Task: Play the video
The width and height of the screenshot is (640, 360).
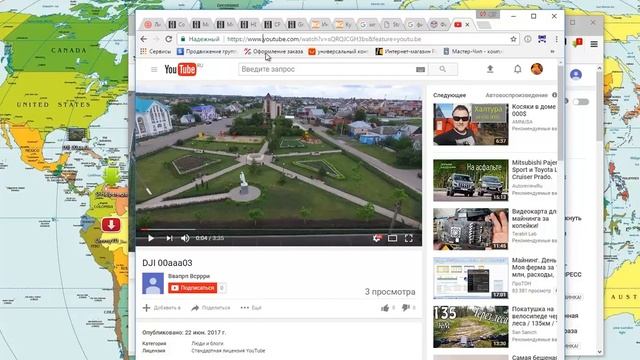Action: coord(151,238)
